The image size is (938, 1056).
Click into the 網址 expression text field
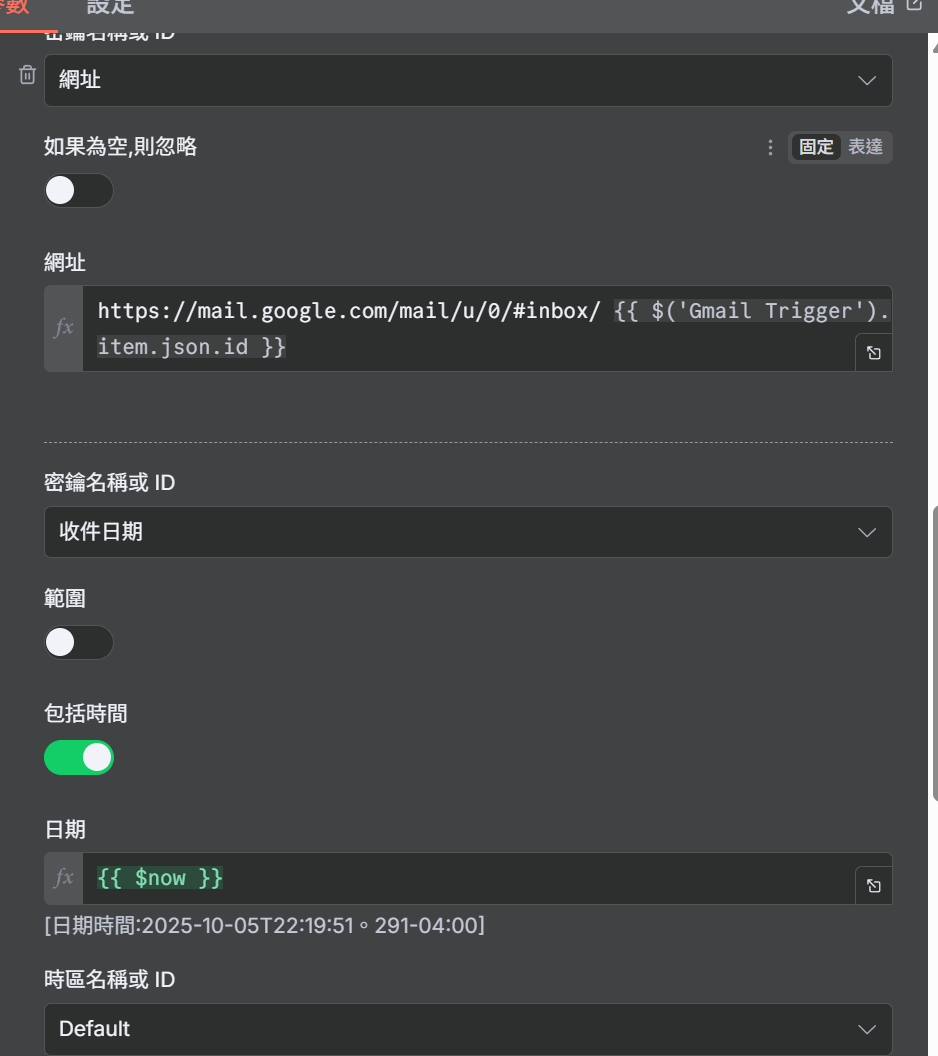(x=470, y=328)
